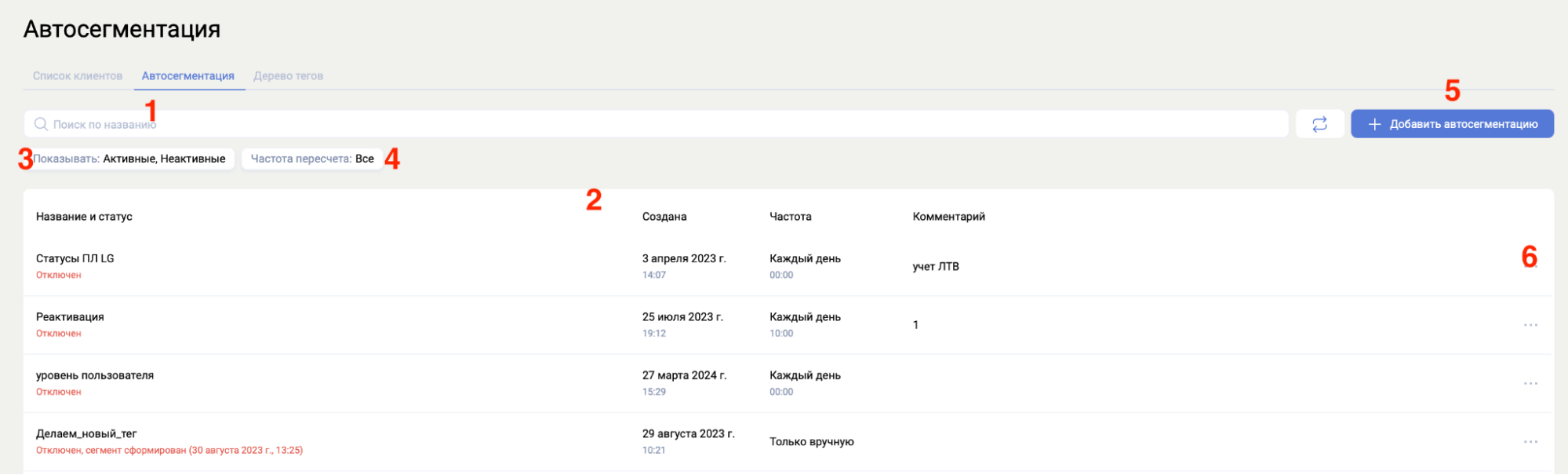
Task: Click the Комментарий column header
Action: pyautogui.click(x=948, y=217)
